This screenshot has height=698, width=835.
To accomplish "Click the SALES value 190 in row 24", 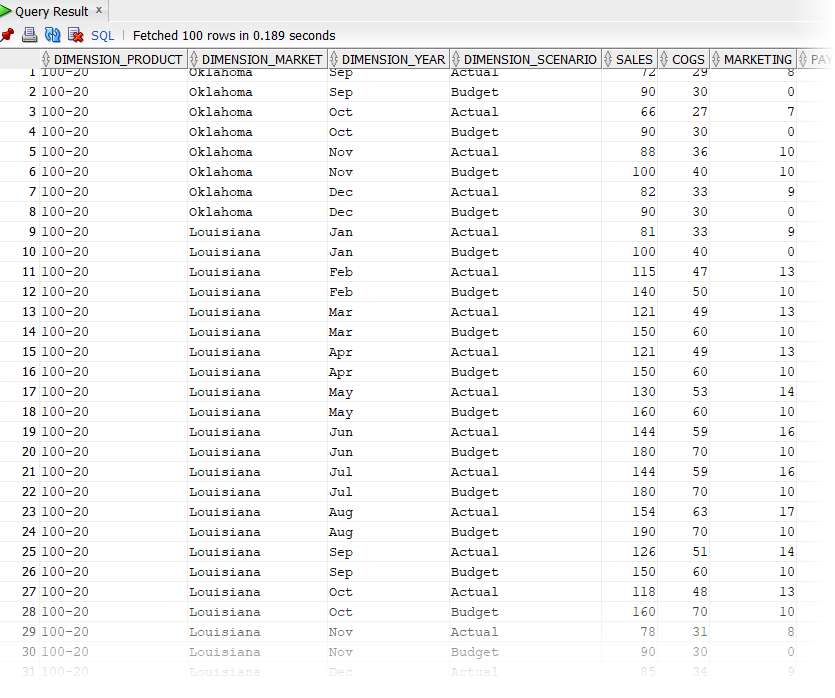I will point(643,531).
